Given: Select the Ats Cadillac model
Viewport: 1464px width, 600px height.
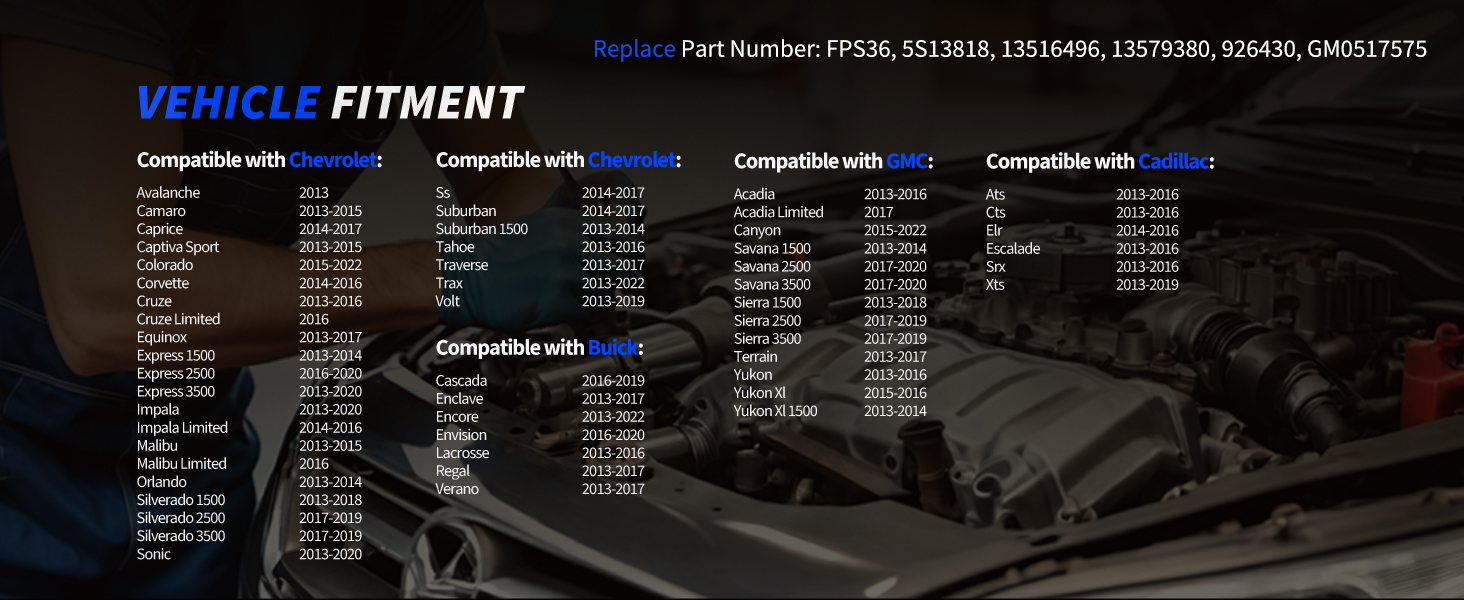Looking at the screenshot, I should pyautogui.click(x=996, y=194).
